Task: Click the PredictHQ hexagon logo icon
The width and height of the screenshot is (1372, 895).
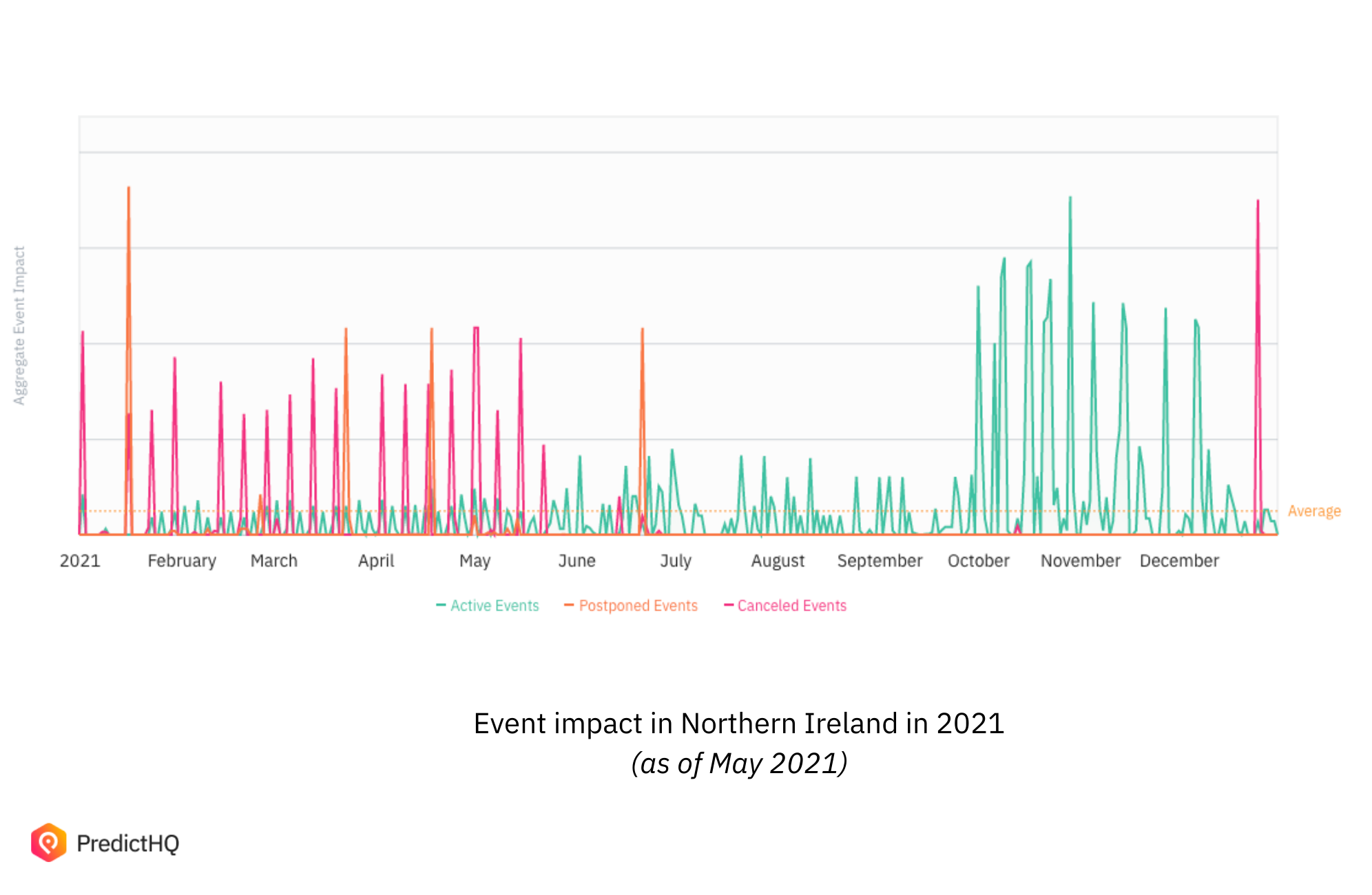Action: [x=48, y=842]
